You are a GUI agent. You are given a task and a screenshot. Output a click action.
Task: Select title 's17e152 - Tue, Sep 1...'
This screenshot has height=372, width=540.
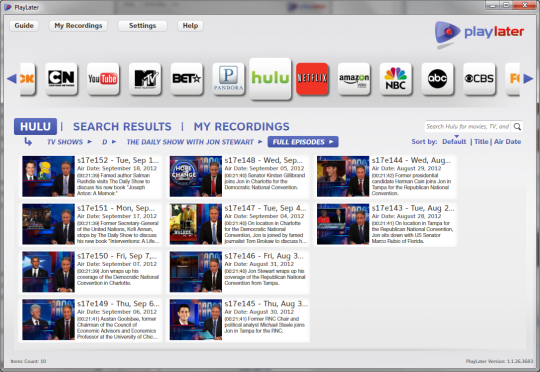point(118,160)
